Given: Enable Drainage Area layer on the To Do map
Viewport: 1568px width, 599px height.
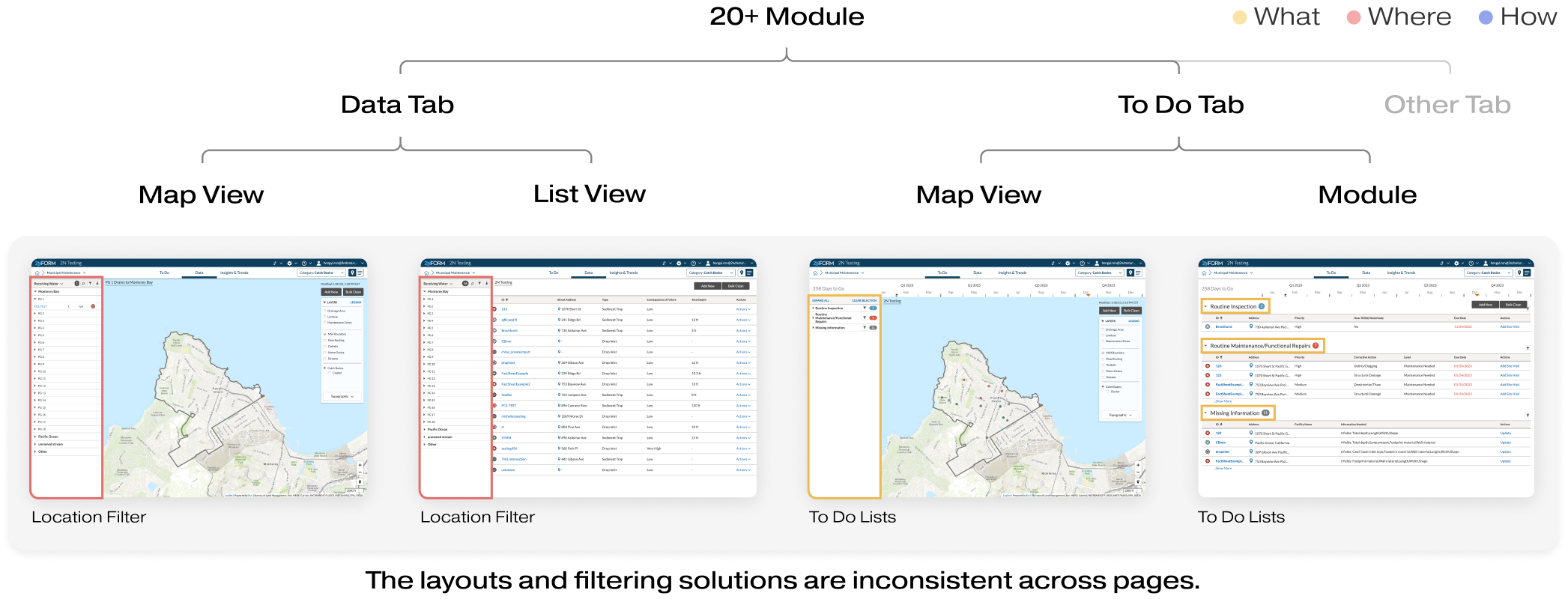Looking at the screenshot, I should click(1103, 329).
